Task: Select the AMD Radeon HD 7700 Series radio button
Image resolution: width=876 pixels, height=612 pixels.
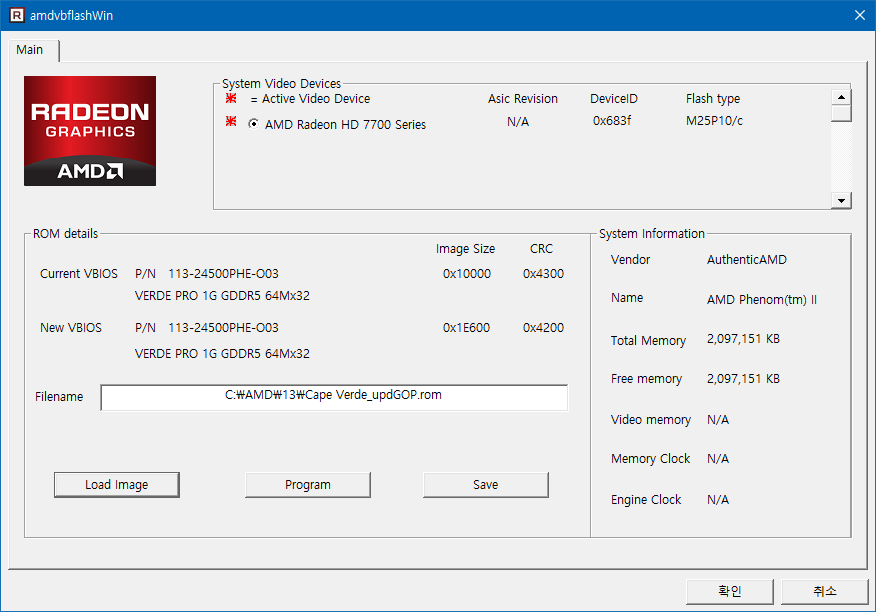Action: pyautogui.click(x=253, y=124)
